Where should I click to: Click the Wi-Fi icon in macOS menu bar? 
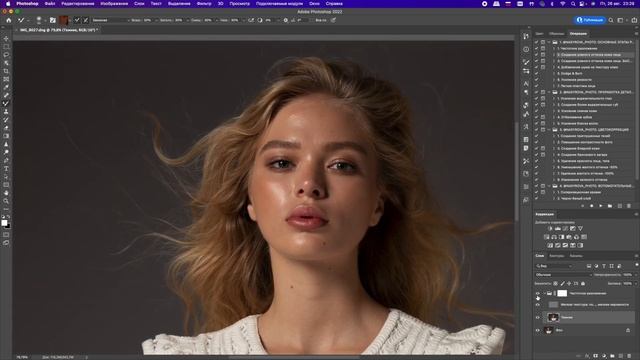click(x=562, y=4)
